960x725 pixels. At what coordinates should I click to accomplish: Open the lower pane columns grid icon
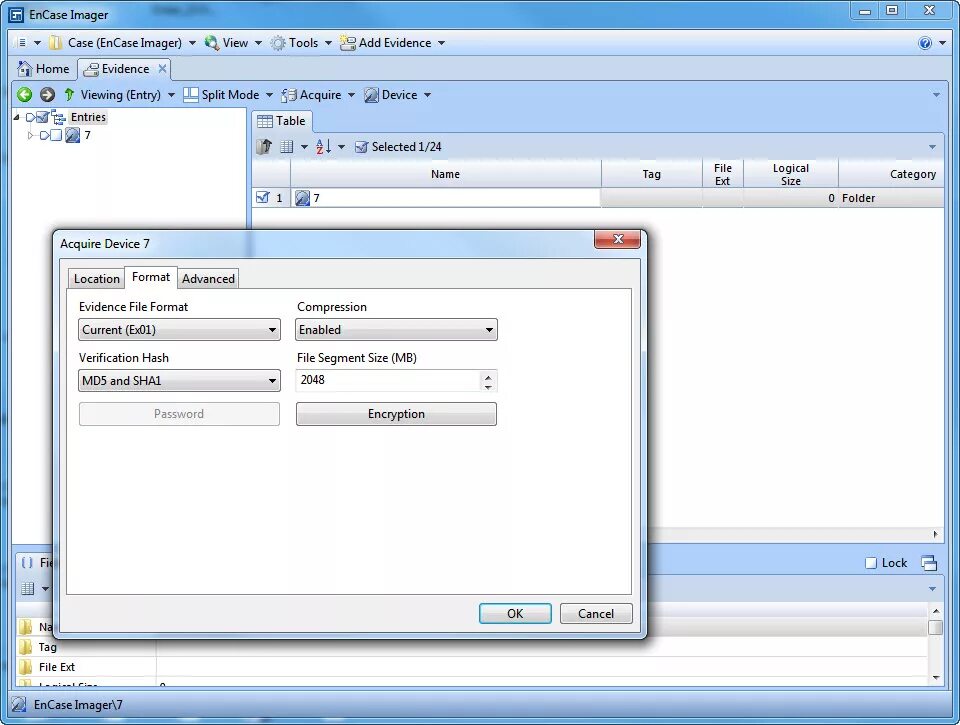[28, 588]
